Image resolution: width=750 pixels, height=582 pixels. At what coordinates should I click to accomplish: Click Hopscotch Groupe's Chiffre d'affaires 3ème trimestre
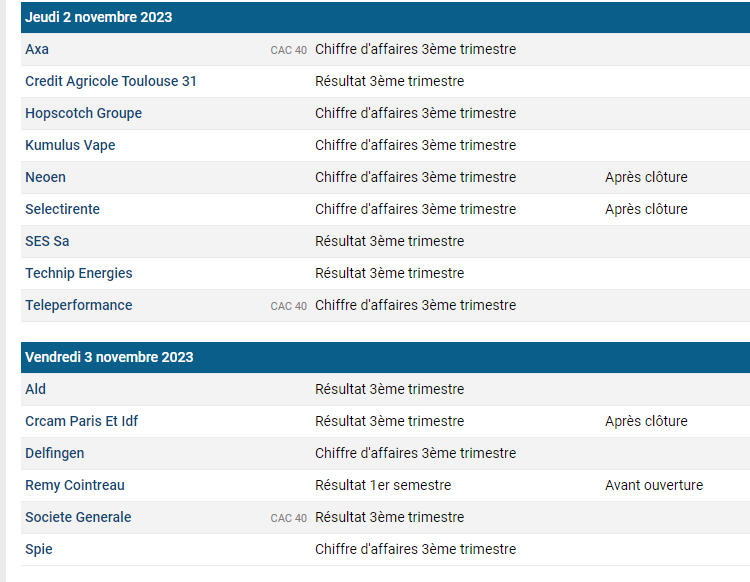tap(416, 113)
